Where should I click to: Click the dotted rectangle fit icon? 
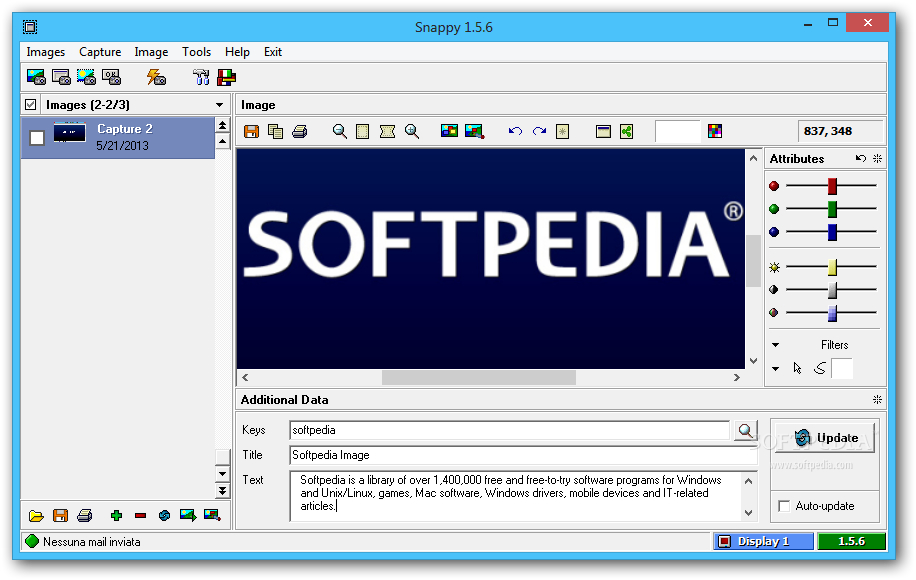coord(363,131)
